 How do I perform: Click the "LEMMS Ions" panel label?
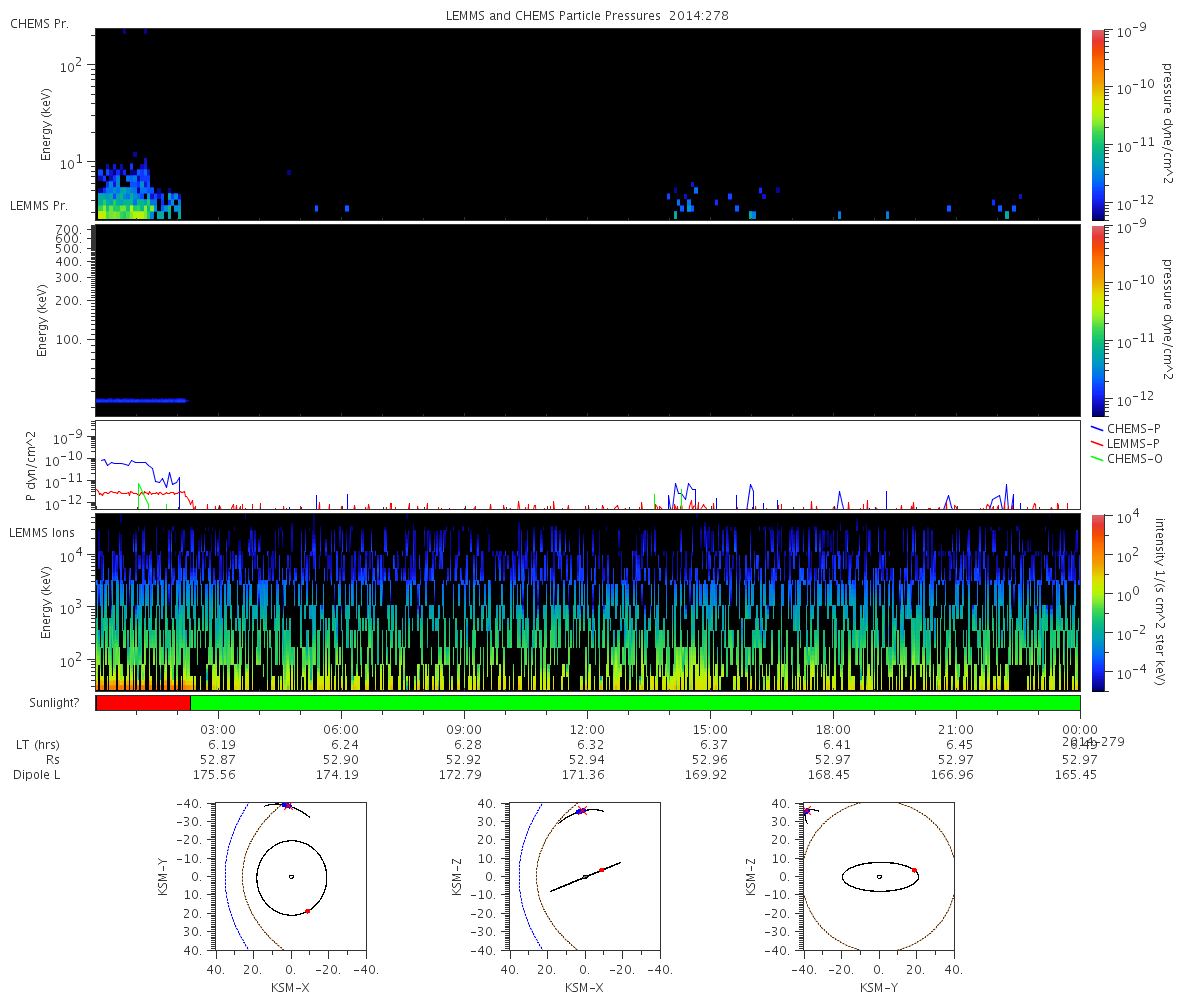[43, 533]
